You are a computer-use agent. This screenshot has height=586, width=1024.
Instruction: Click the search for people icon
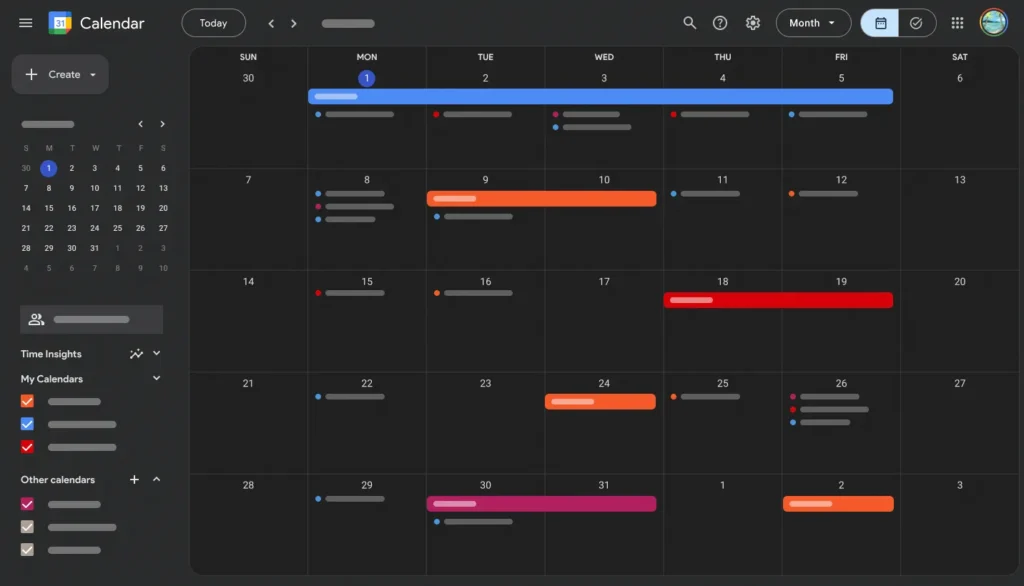tap(37, 318)
